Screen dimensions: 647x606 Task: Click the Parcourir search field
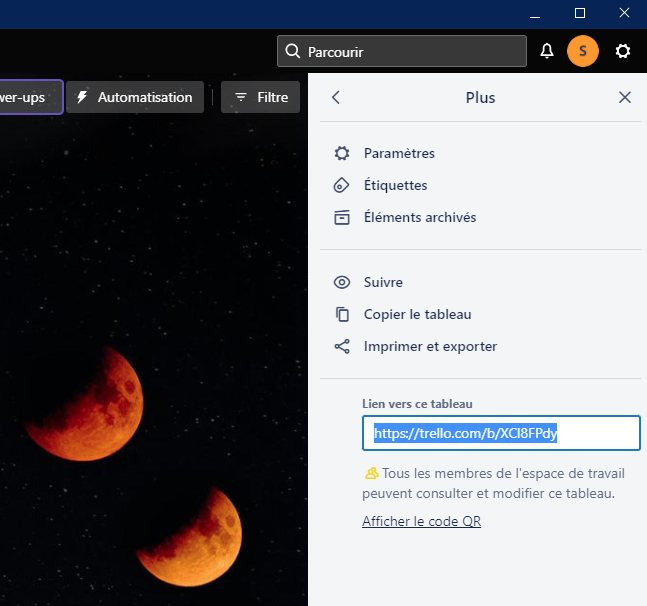(x=402, y=51)
